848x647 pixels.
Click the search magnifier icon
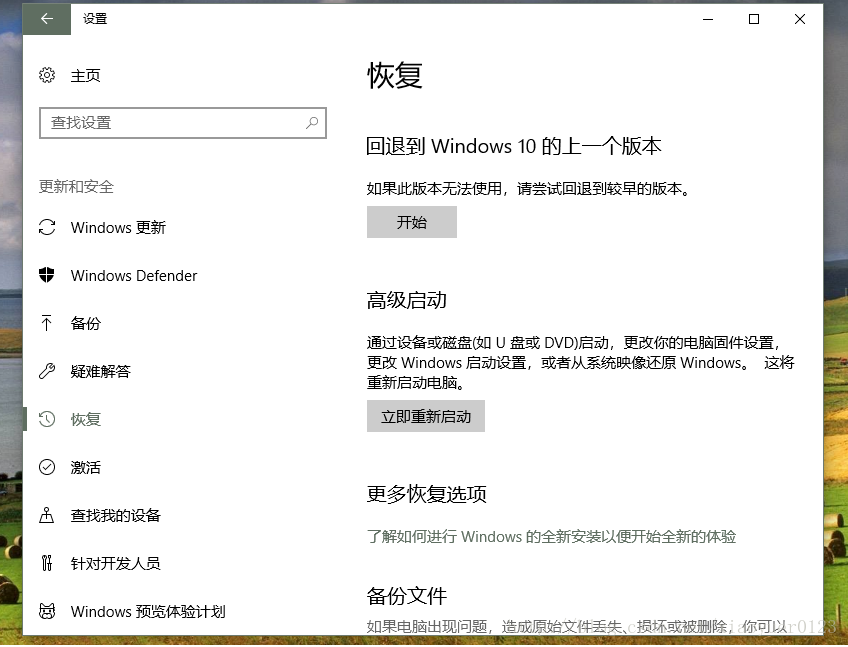[312, 123]
